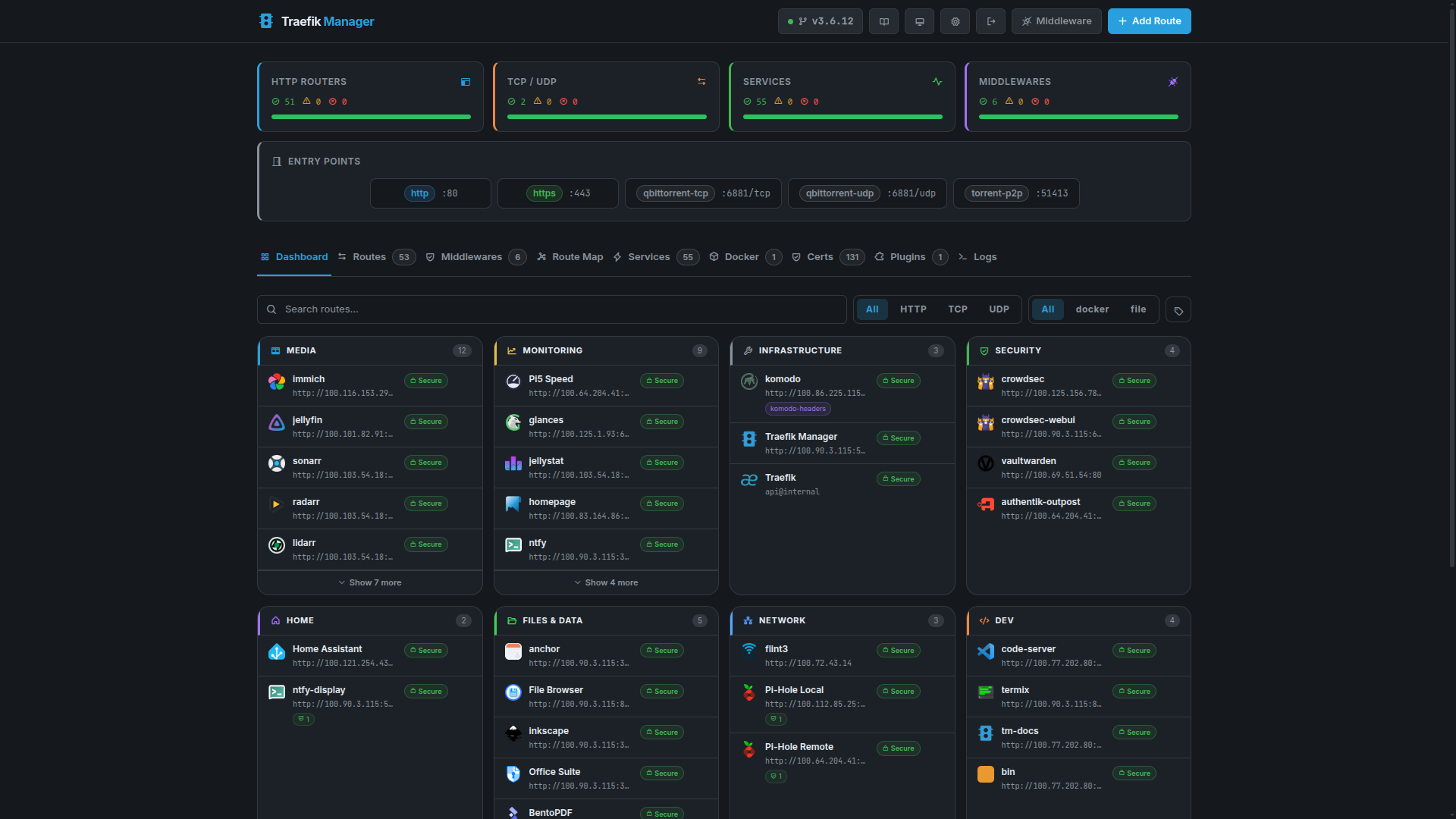Open settings using the gear icon
Viewport: 1456px width, 819px height.
tap(955, 21)
